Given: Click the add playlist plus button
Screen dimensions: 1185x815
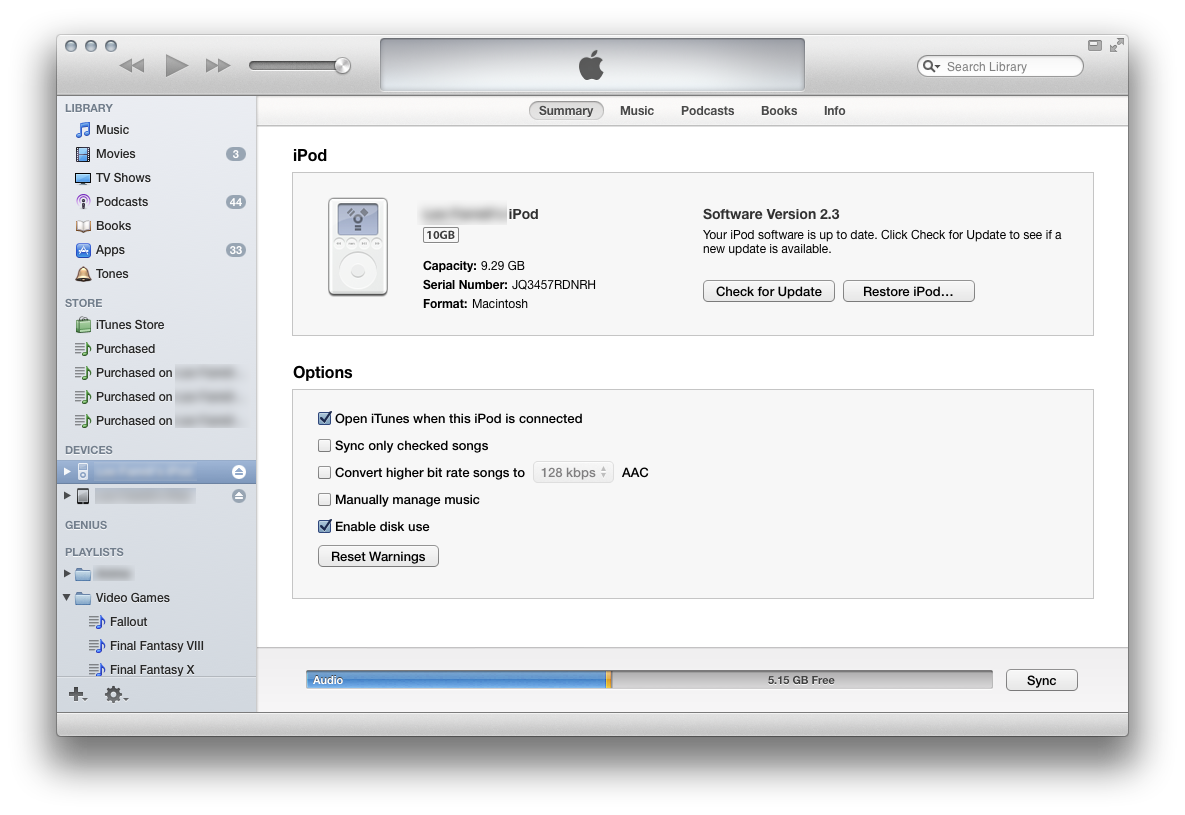Looking at the screenshot, I should coord(77,694).
